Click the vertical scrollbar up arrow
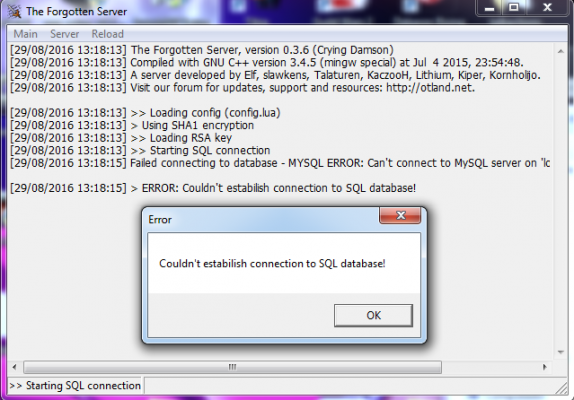574x400 pixels. (560, 52)
